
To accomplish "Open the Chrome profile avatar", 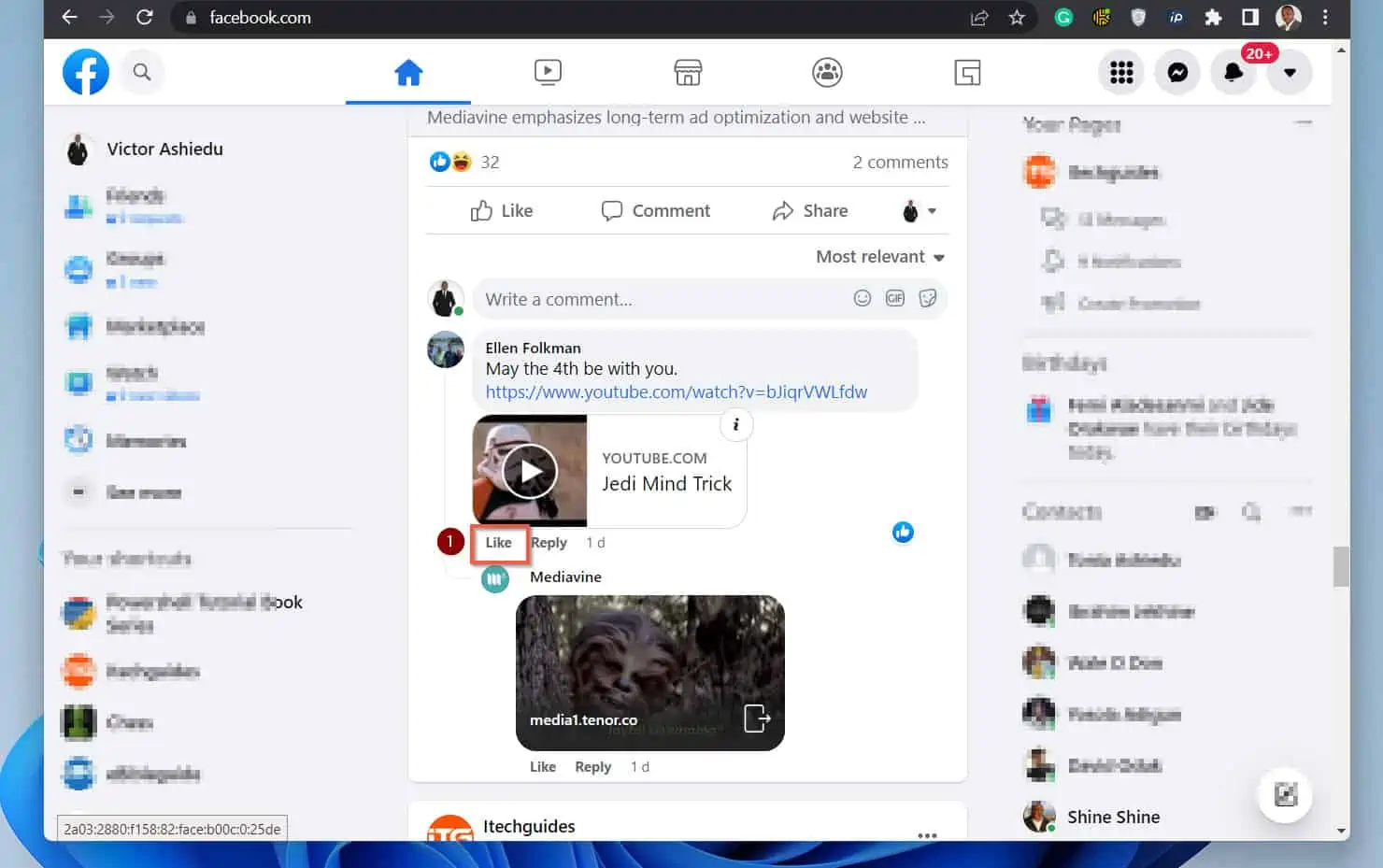I will point(1289,17).
